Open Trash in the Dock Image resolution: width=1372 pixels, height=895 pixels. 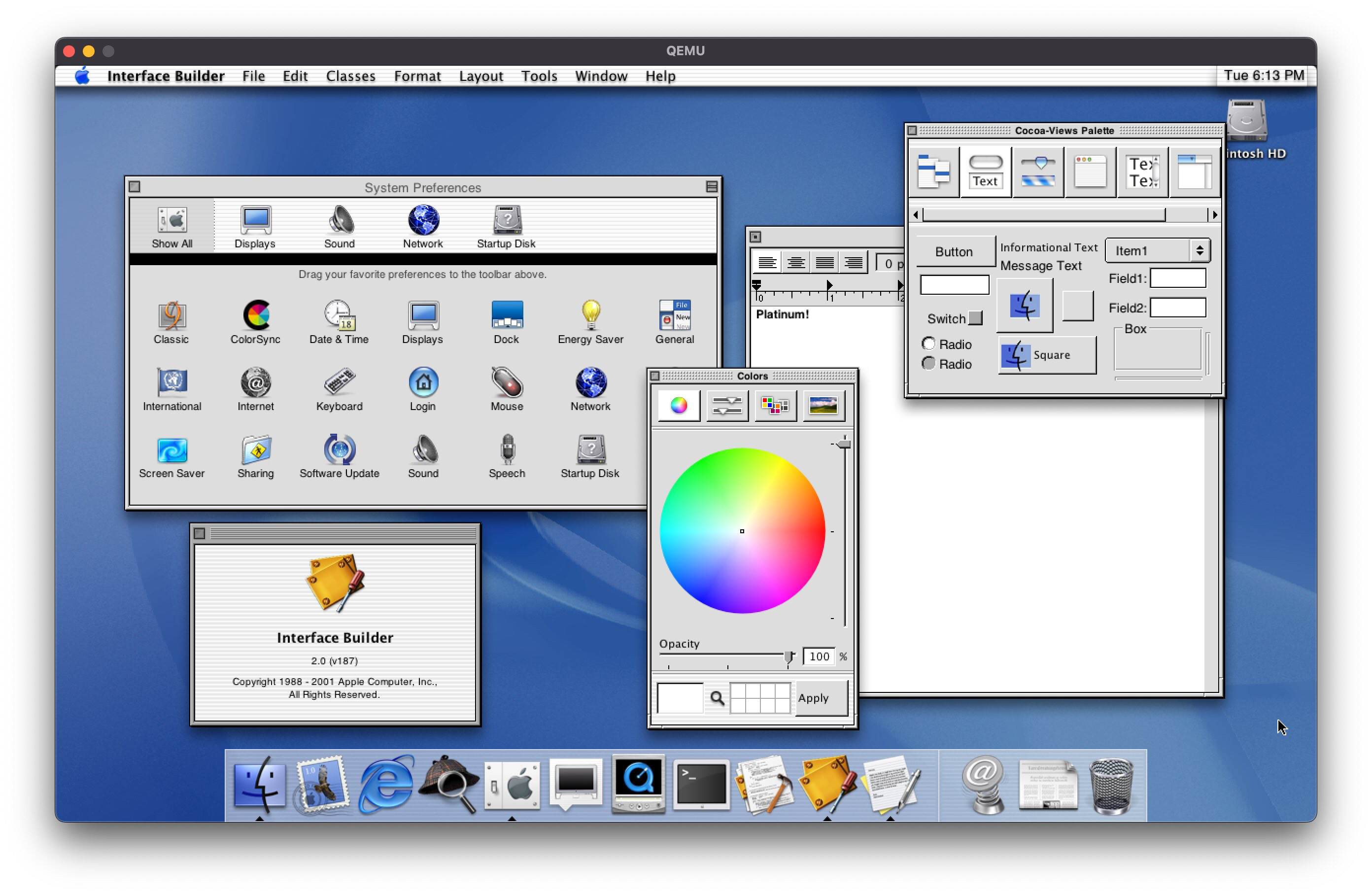coord(1111,786)
